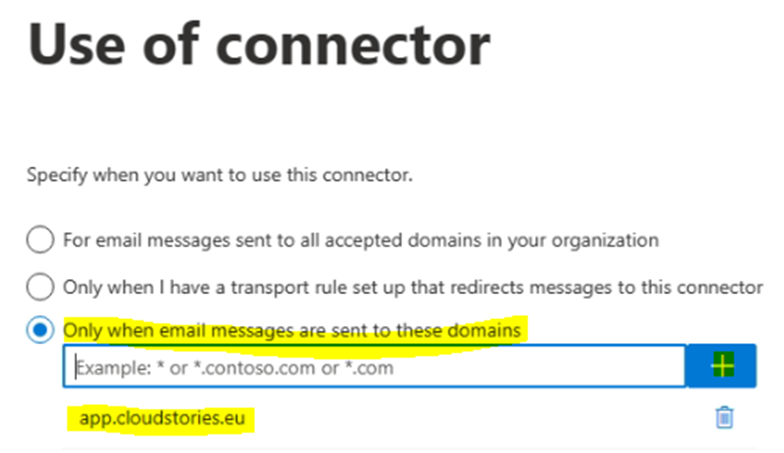Choose the transport rule redirect radio option
Screen dimensions: 784x453
40,287
